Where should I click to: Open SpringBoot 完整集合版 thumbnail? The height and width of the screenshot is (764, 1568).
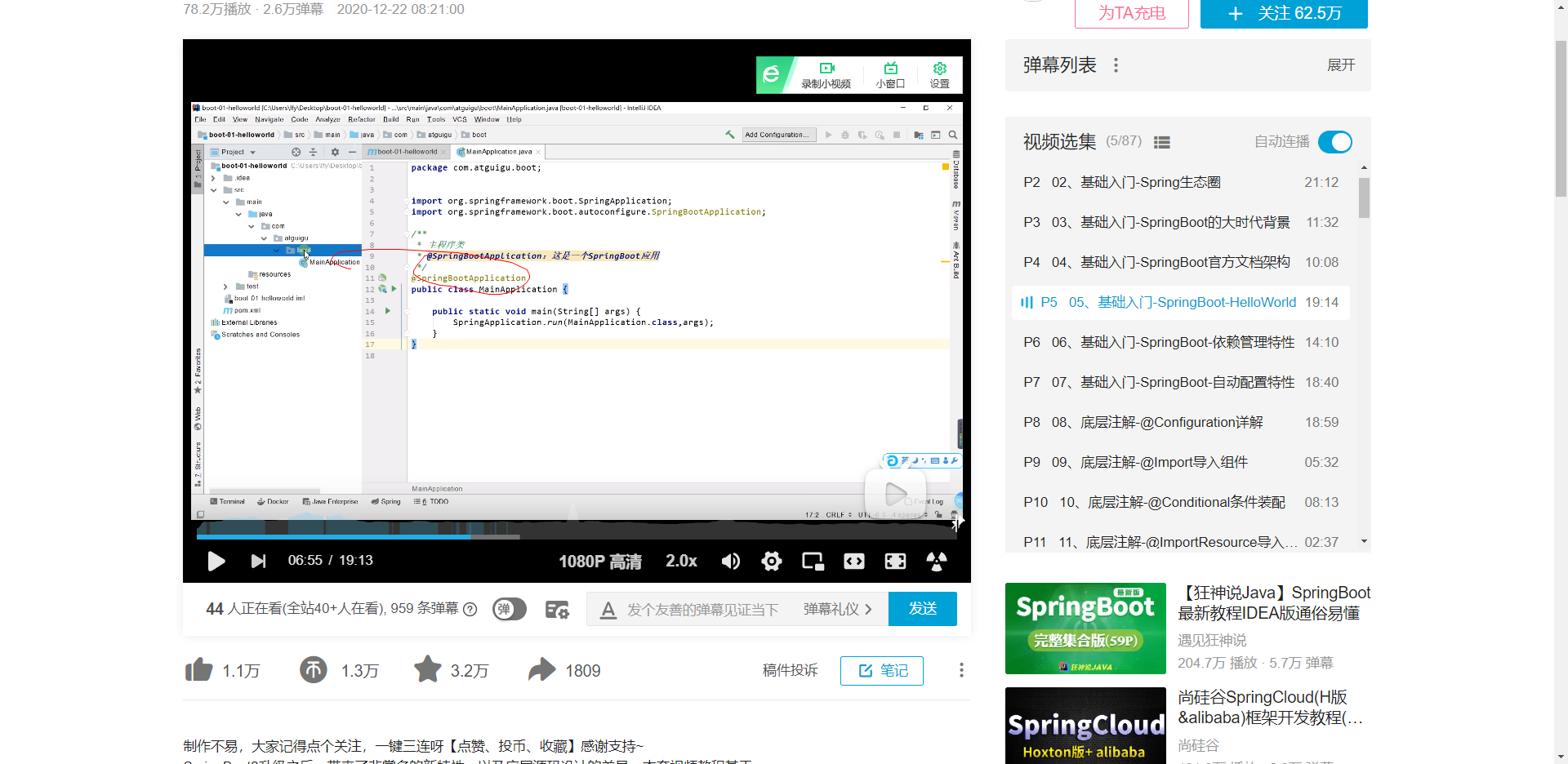[1085, 629]
